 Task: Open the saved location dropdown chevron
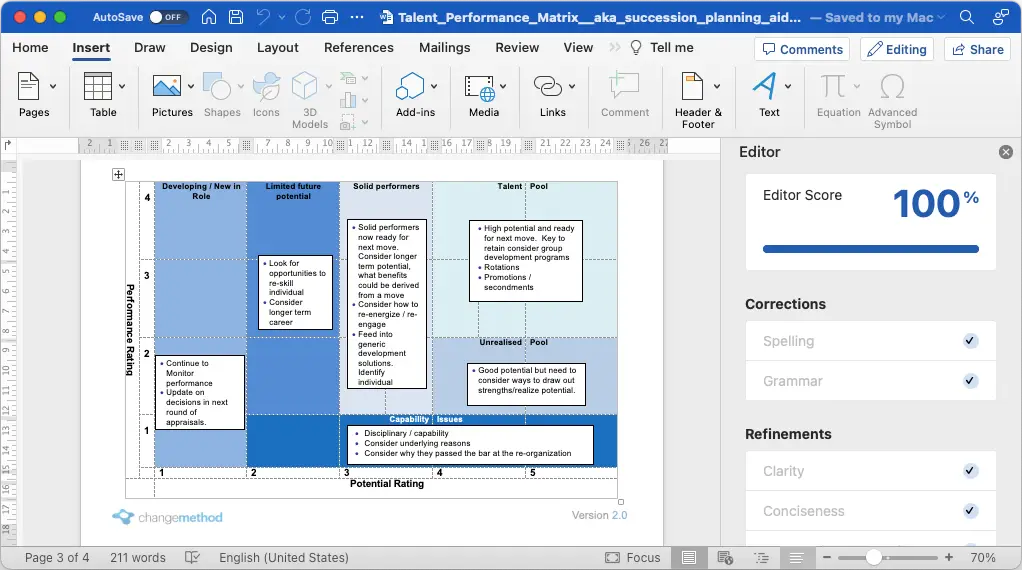(x=941, y=18)
